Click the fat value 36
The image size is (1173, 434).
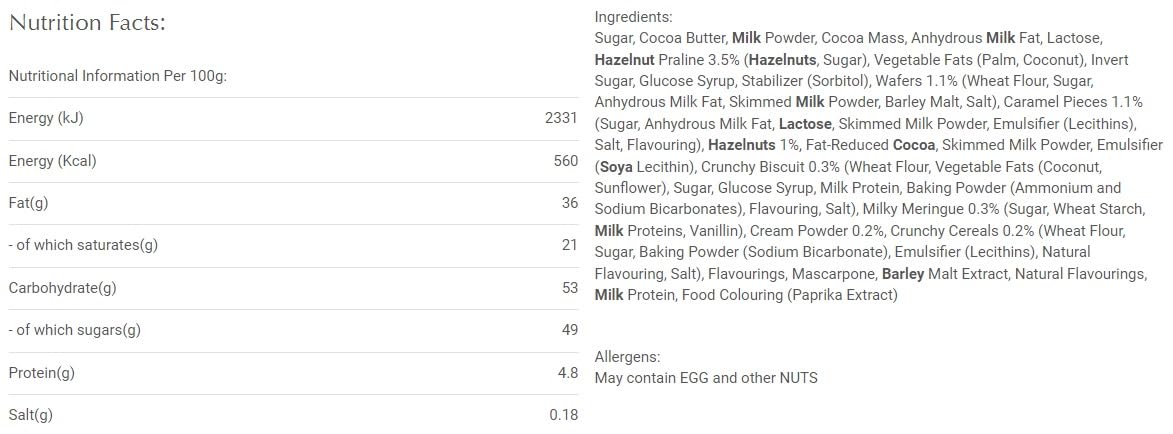569,203
